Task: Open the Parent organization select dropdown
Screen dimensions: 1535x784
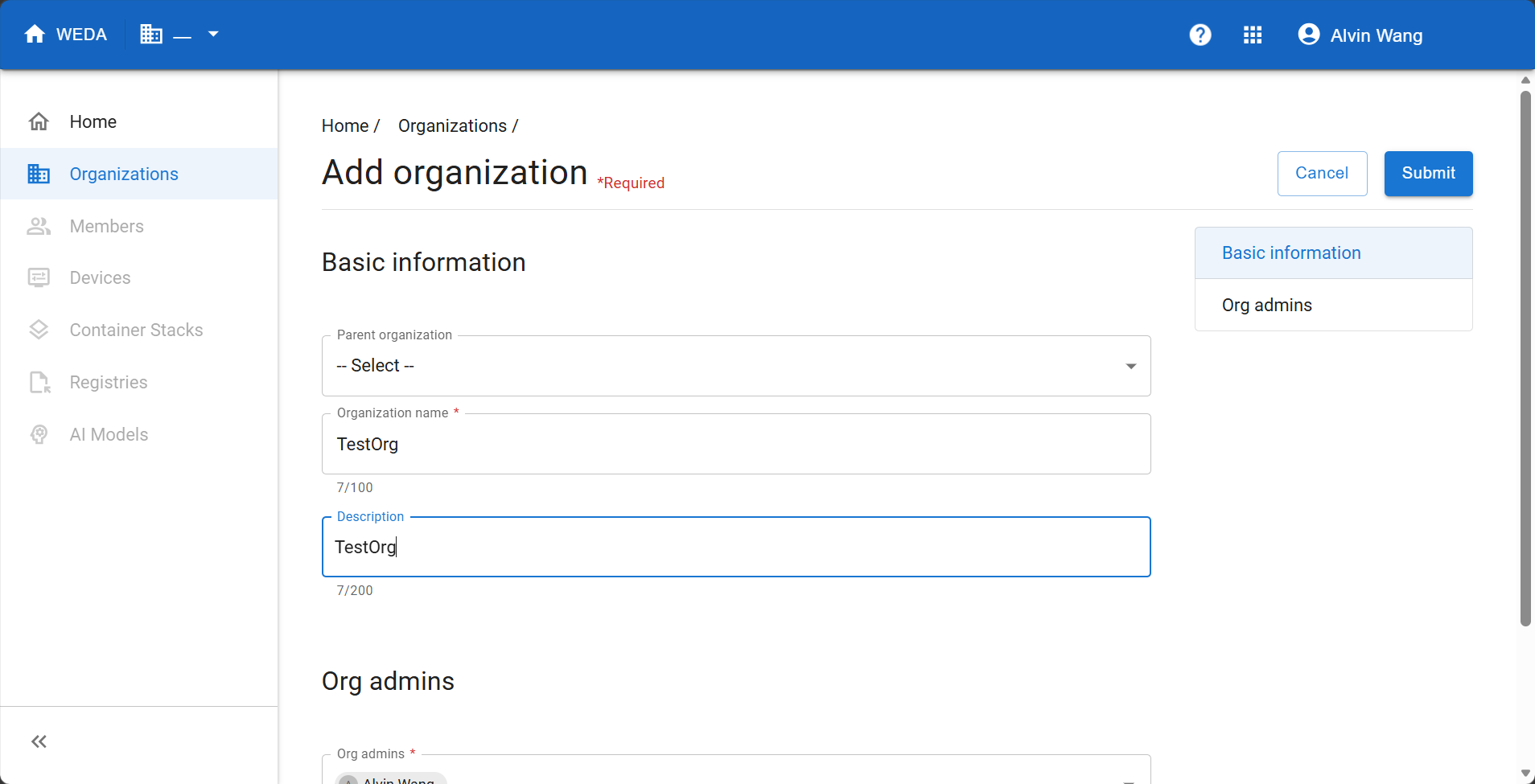Action: pos(736,366)
